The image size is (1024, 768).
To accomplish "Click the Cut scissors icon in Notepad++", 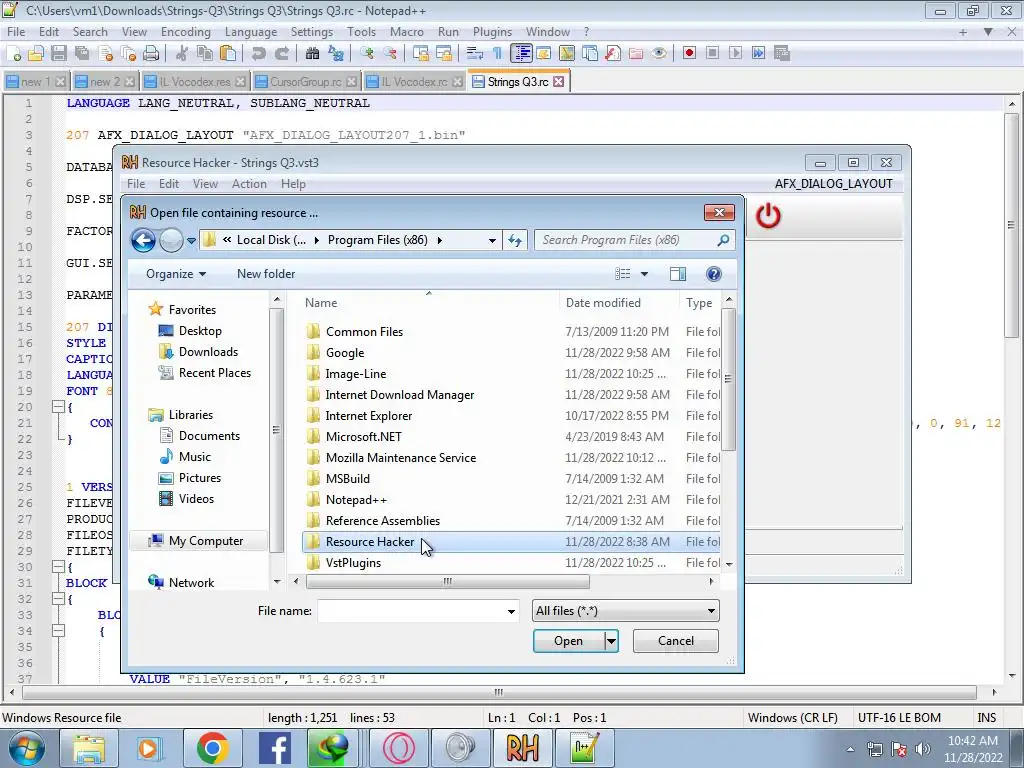I will point(182,54).
